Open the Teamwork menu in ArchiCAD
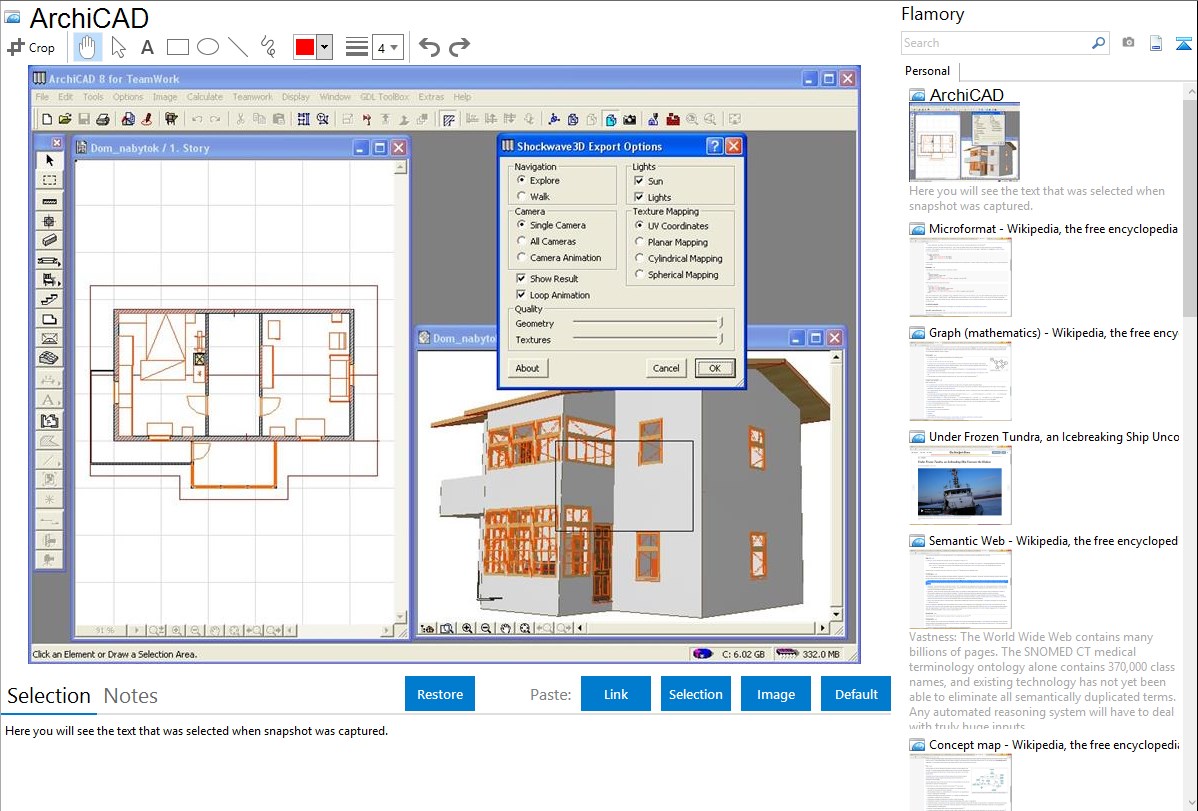1198x811 pixels. (x=252, y=97)
